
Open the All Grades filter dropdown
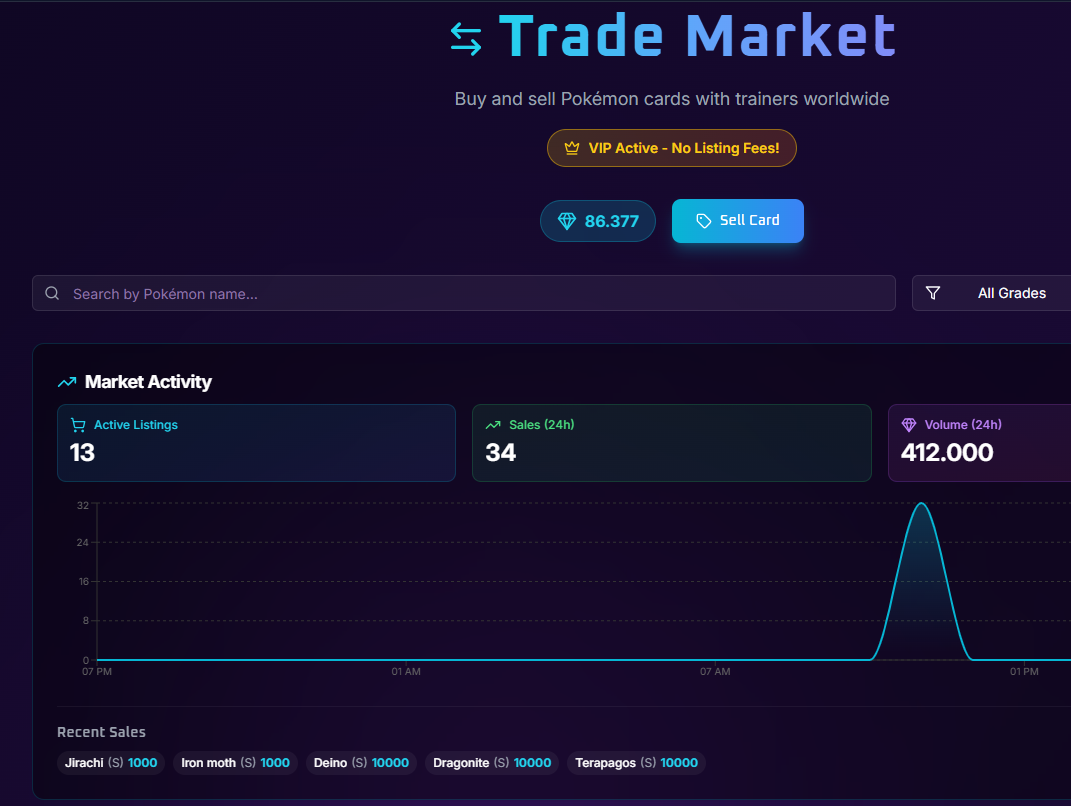(x=992, y=293)
